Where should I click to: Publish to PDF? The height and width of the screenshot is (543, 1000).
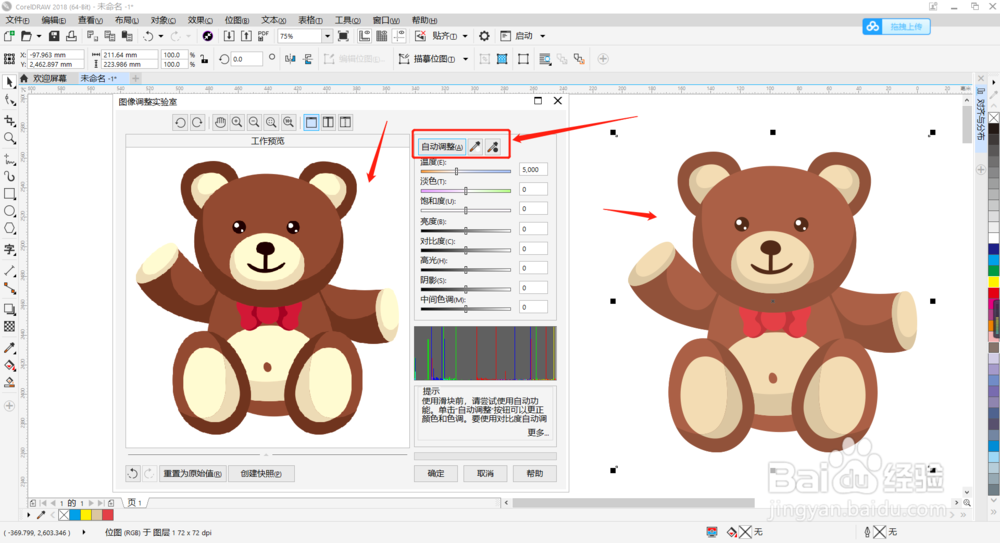(263, 36)
